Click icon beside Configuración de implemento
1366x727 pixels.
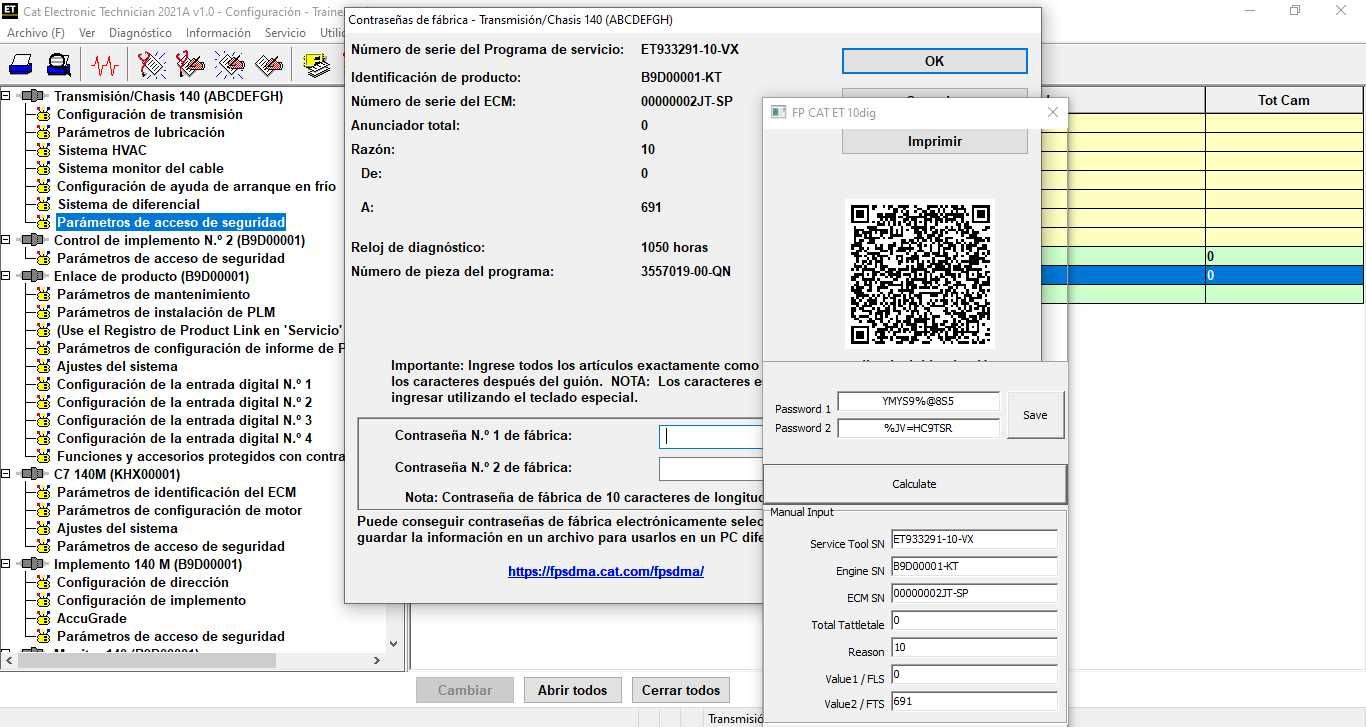[43, 600]
